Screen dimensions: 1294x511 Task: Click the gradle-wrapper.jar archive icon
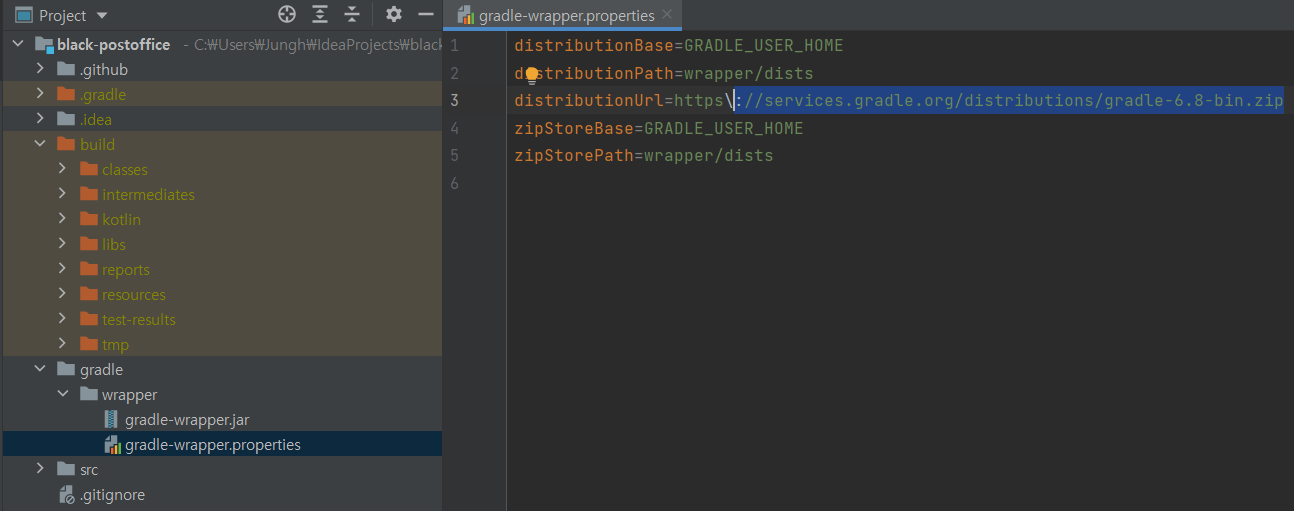(x=111, y=419)
